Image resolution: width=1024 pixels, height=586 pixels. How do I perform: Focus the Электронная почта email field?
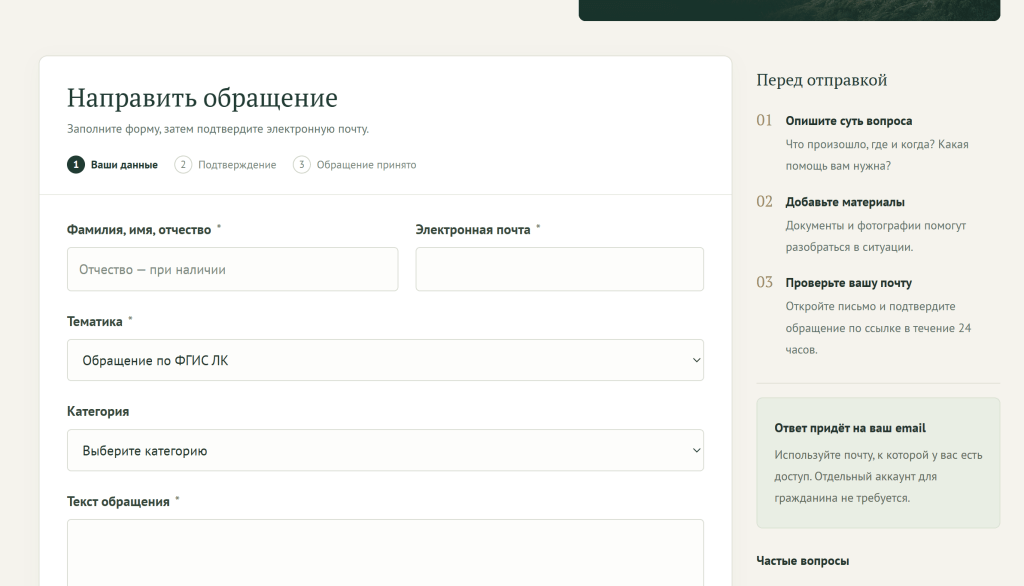pyautogui.click(x=560, y=269)
